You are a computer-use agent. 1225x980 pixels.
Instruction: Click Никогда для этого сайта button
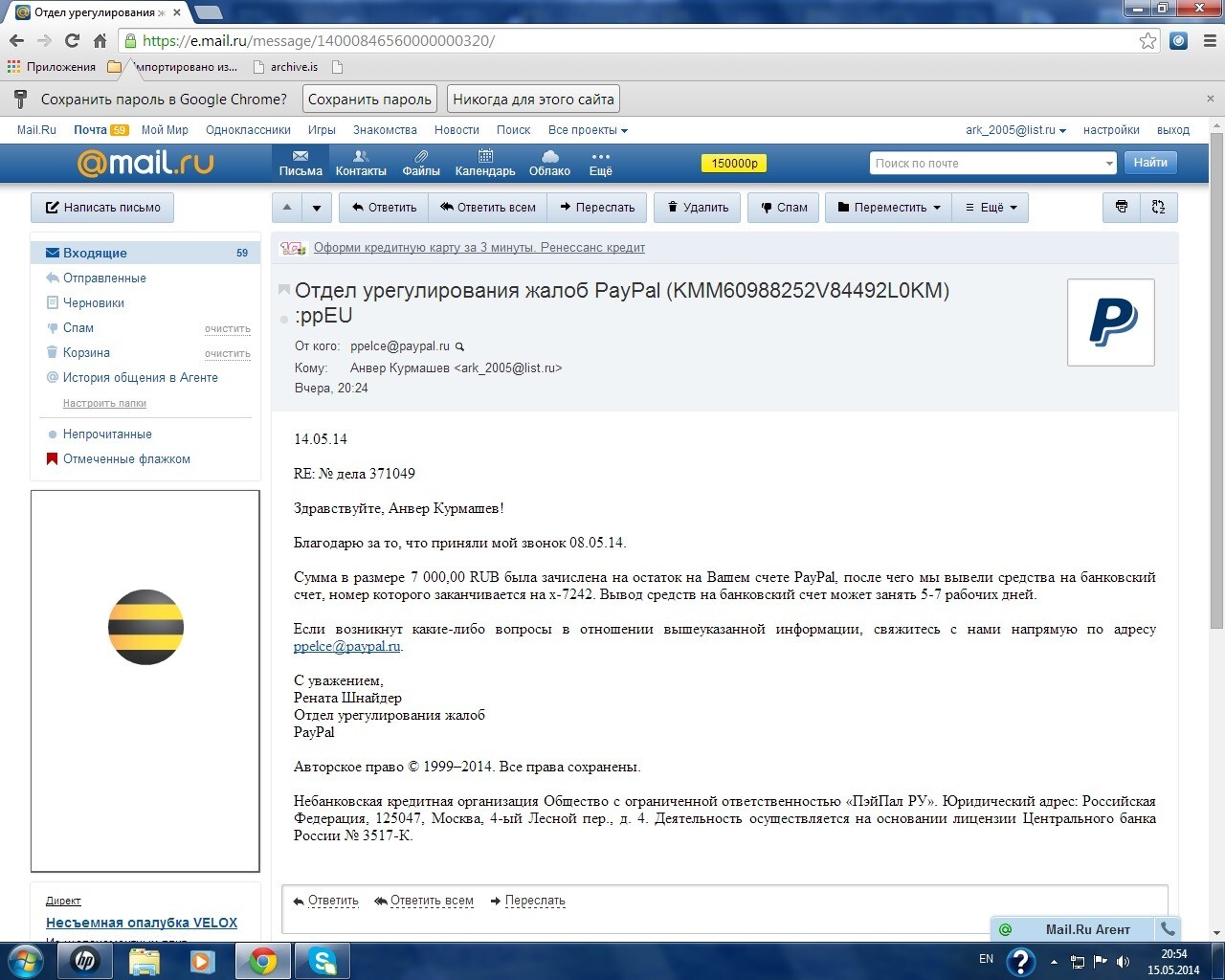coord(533,99)
